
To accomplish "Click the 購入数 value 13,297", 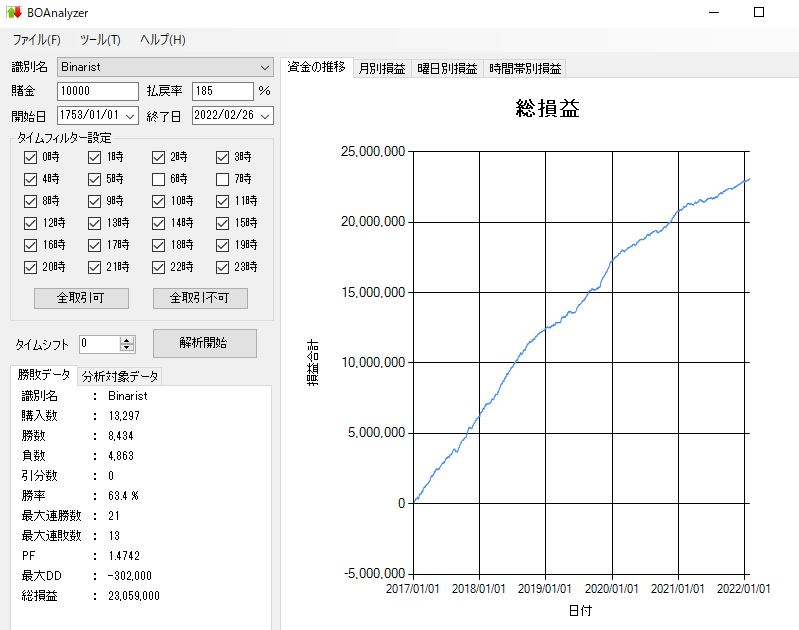I will pyautogui.click(x=124, y=416).
